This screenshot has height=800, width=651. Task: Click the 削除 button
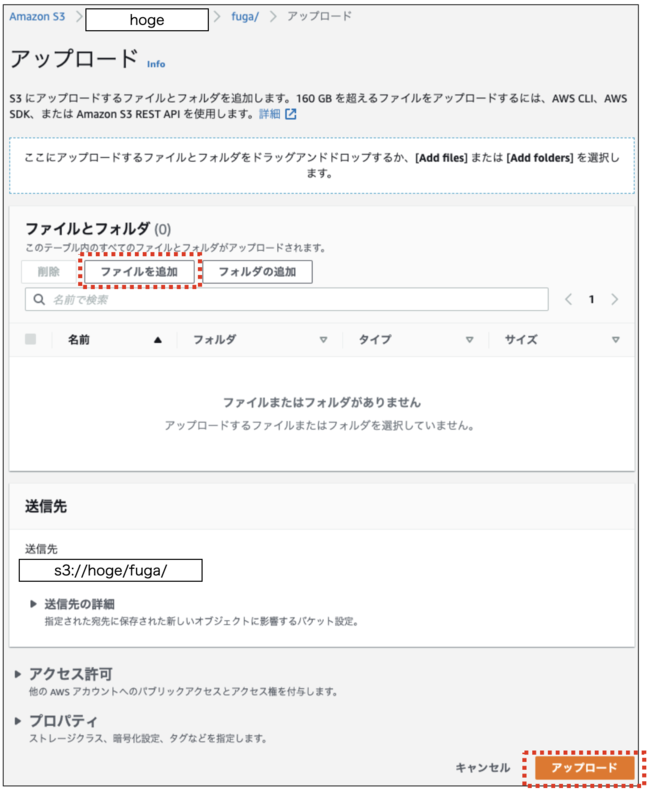coord(48,271)
